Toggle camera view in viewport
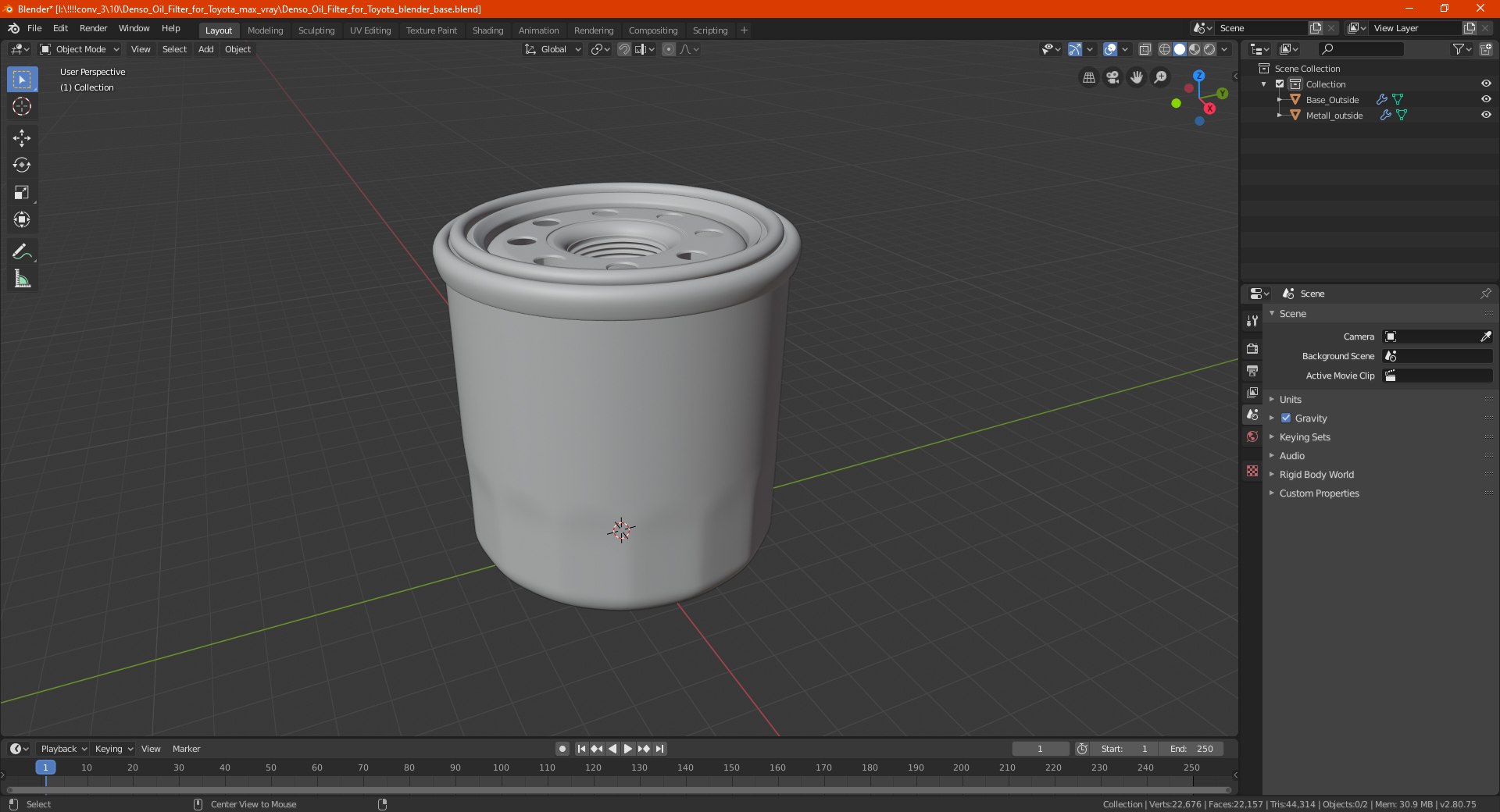Viewport: 1500px width, 812px height. point(1112,77)
